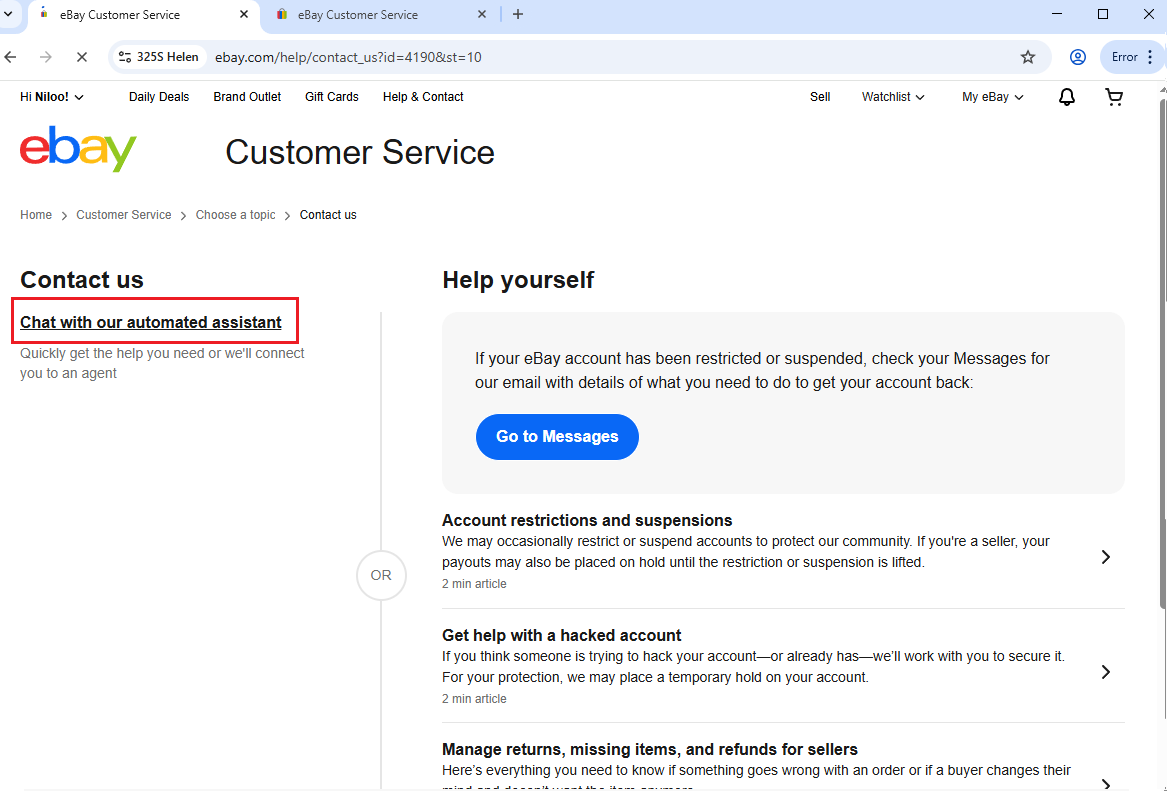Open the tab search dropdown arrow
Image resolution: width=1167 pixels, height=791 pixels.
8,14
